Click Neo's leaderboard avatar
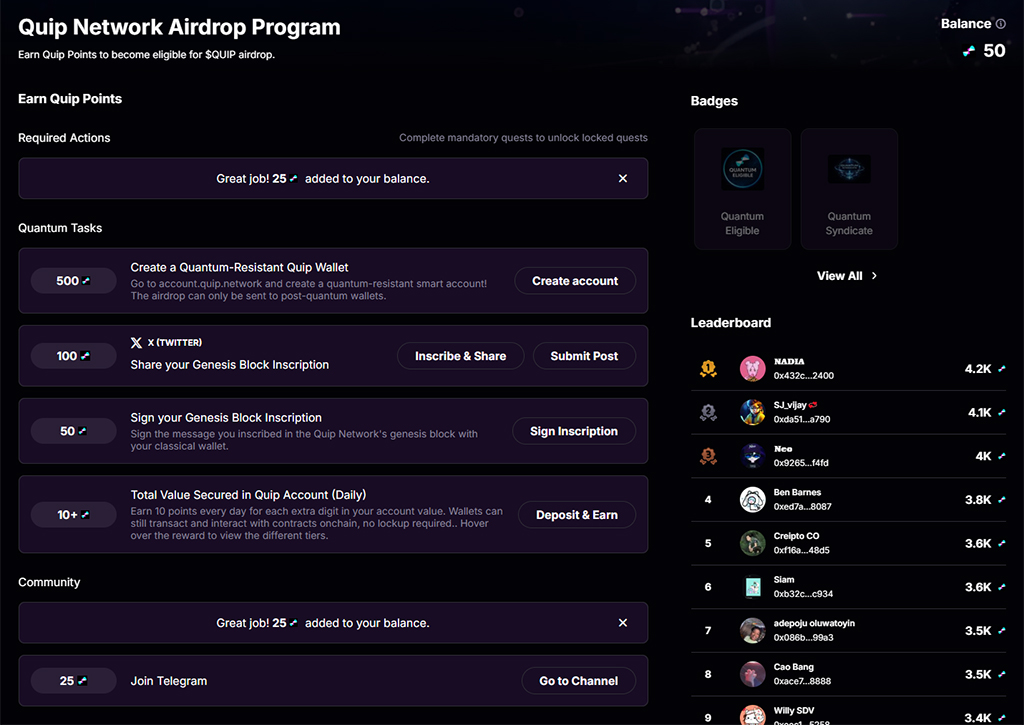The width and height of the screenshot is (1024, 725). [x=752, y=456]
